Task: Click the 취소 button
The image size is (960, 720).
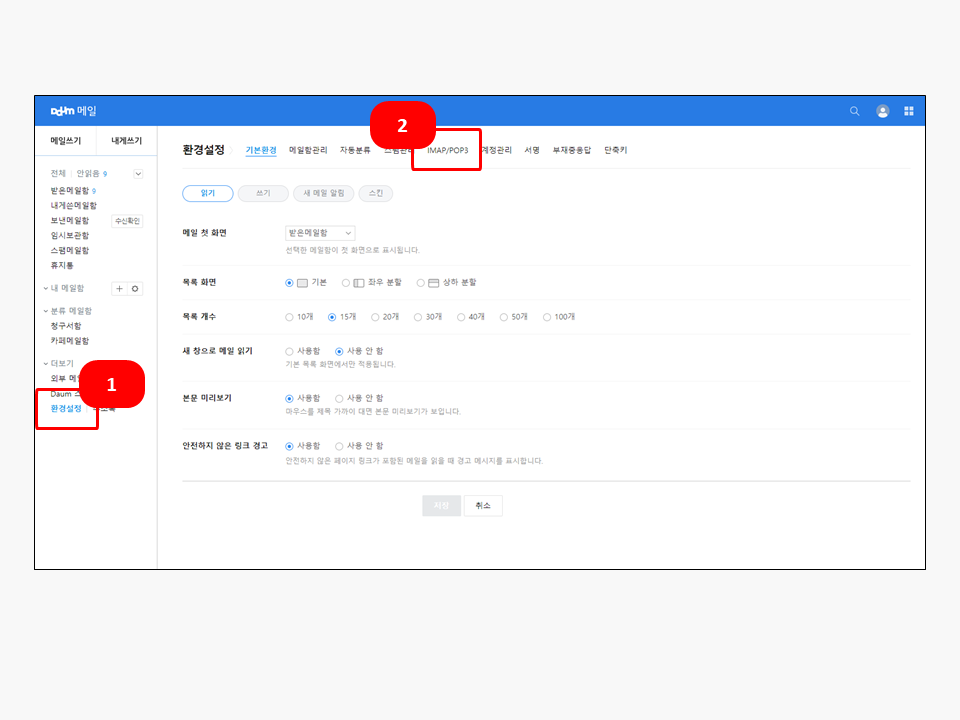Action: (x=483, y=506)
